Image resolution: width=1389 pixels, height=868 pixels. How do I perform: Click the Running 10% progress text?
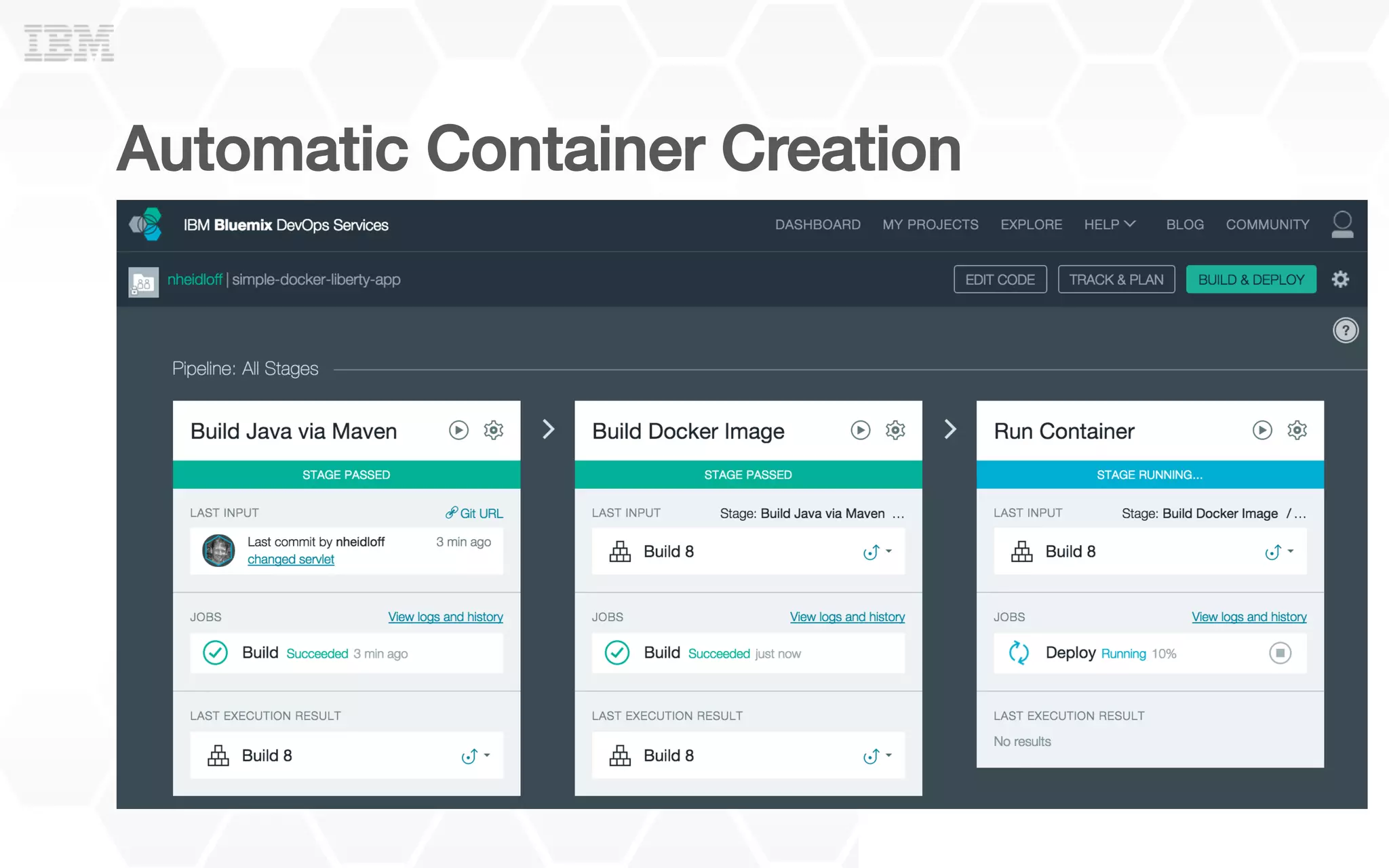click(1139, 654)
